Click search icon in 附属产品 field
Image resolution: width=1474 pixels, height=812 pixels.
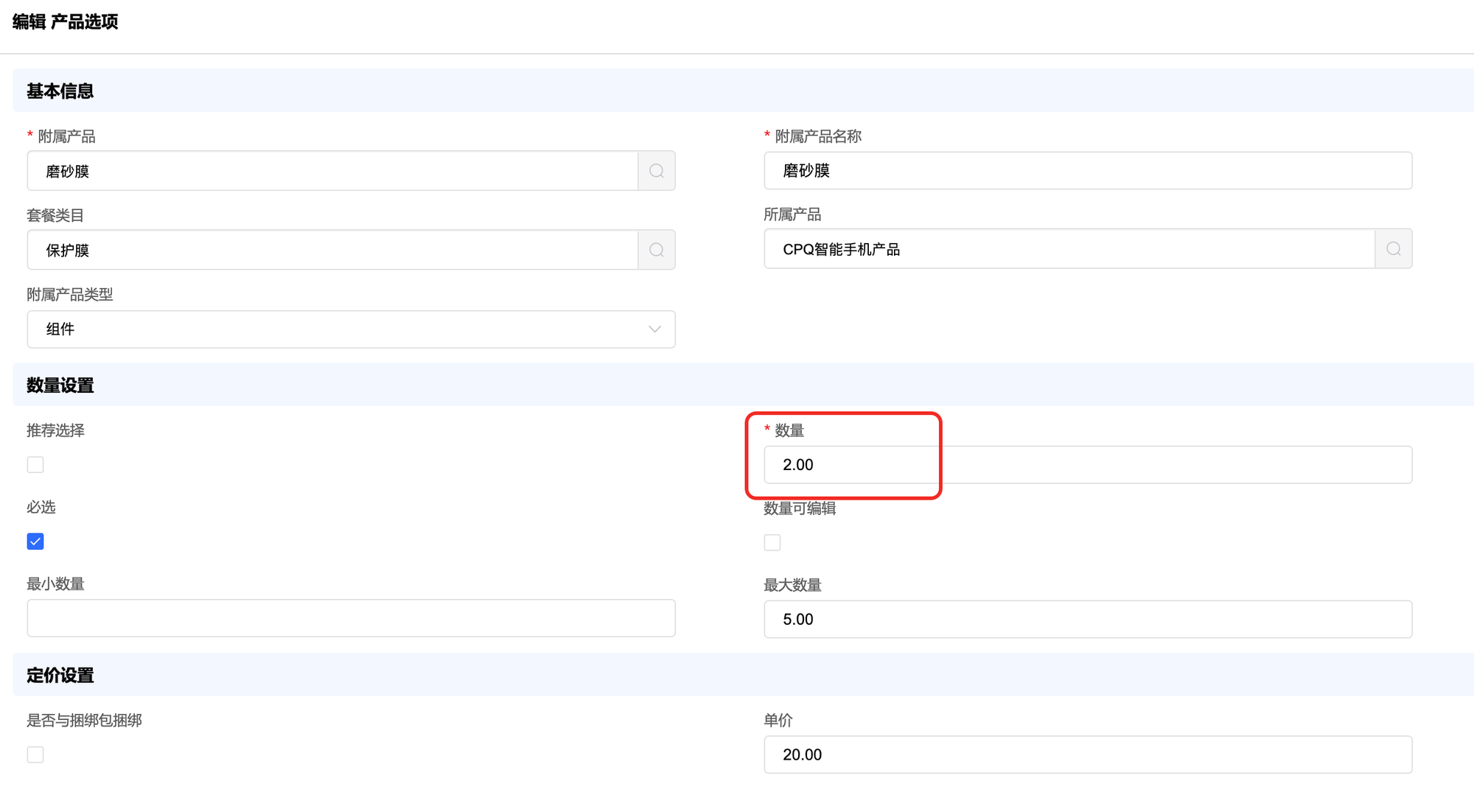click(x=656, y=171)
